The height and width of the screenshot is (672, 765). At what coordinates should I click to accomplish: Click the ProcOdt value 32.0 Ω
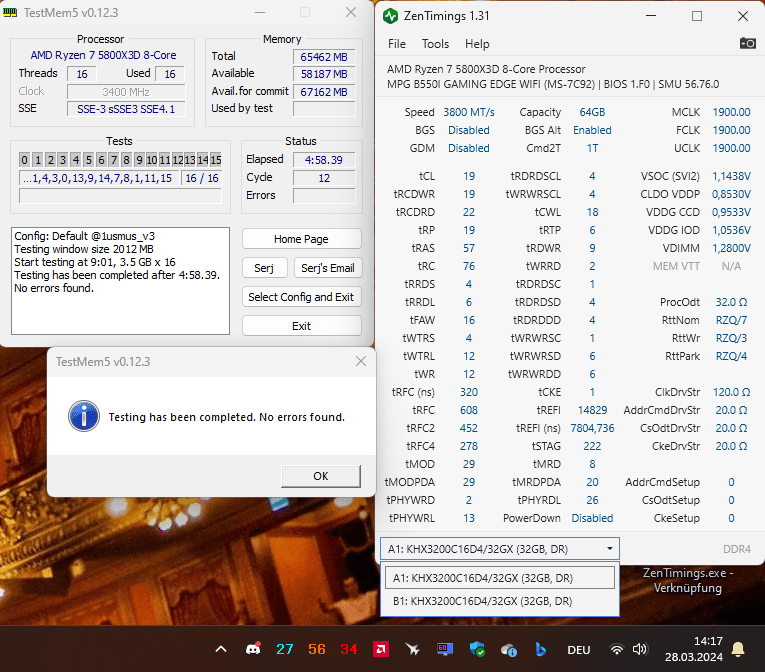pos(731,302)
